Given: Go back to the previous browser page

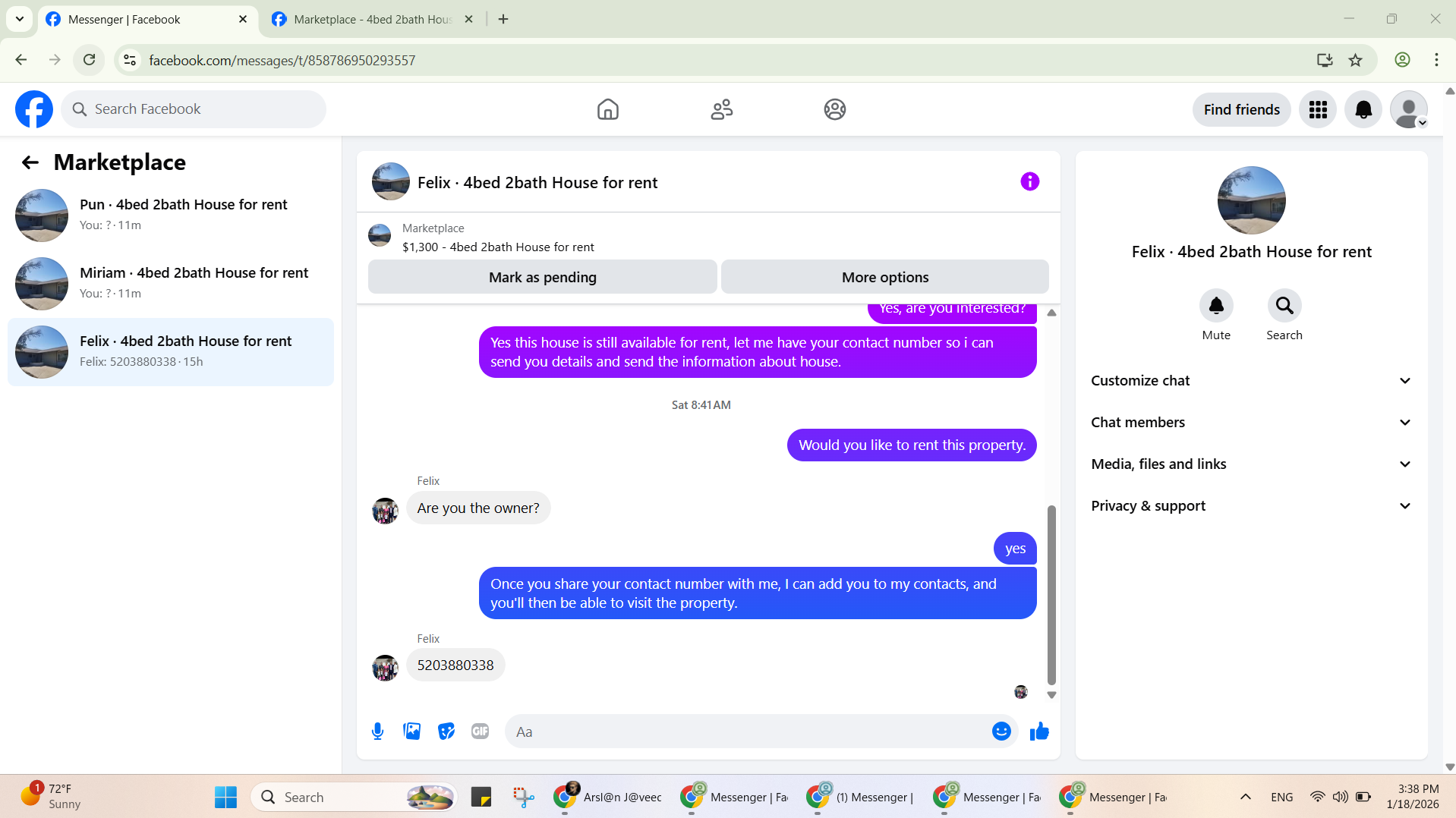Looking at the screenshot, I should click(x=21, y=60).
